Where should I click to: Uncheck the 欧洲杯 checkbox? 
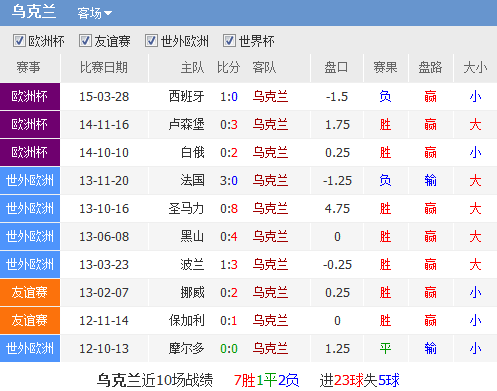point(19,41)
